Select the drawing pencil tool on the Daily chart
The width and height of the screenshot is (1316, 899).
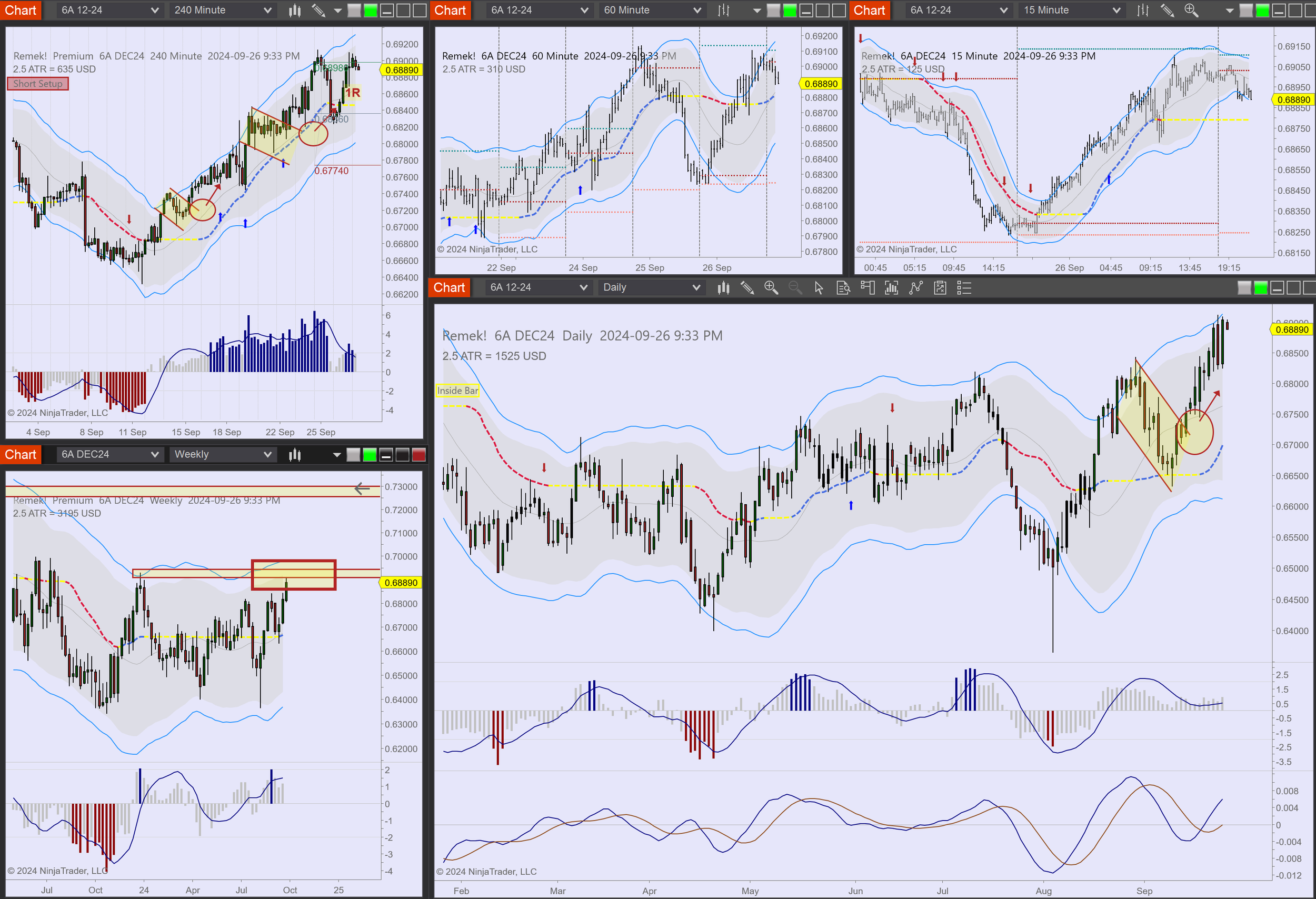747,288
